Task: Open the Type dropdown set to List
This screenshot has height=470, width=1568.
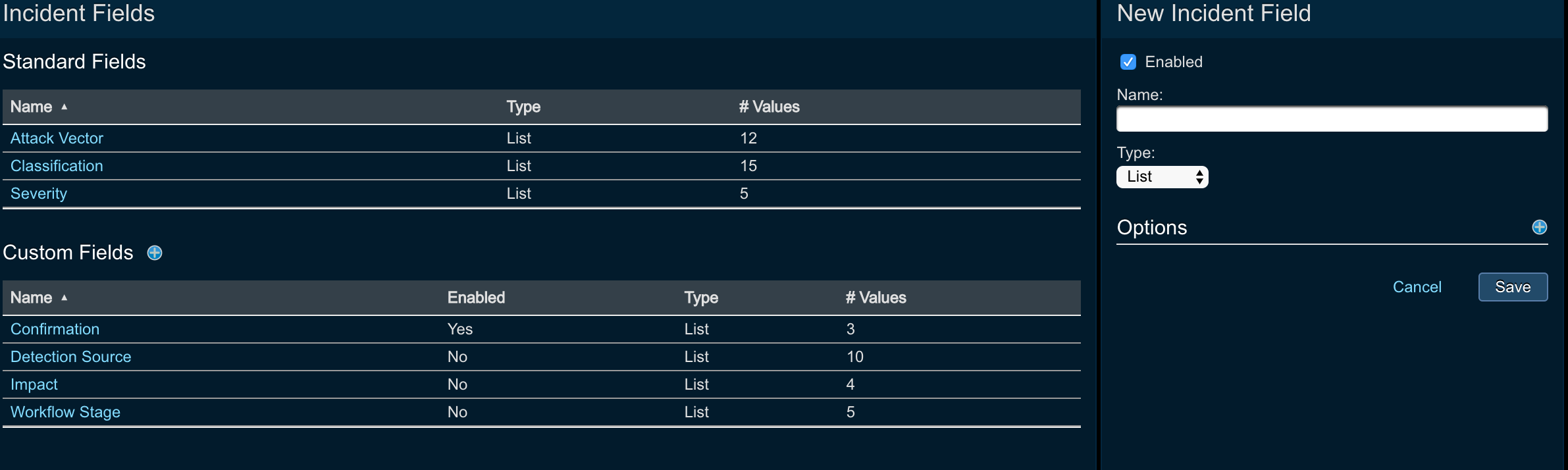Action: tap(1162, 177)
